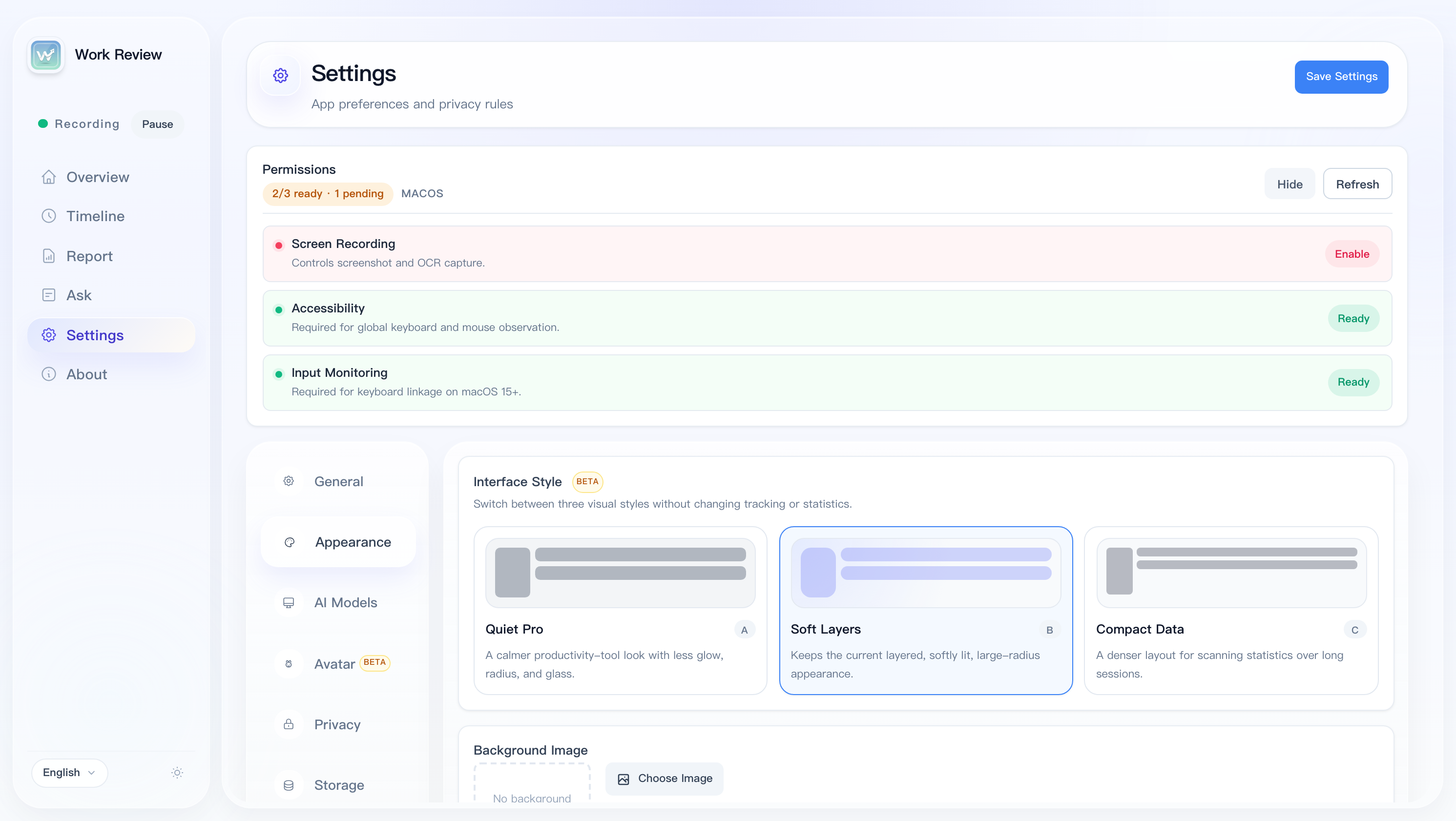The width and height of the screenshot is (1456, 821).
Task: Click the C label on Compact Data
Action: 1355,630
